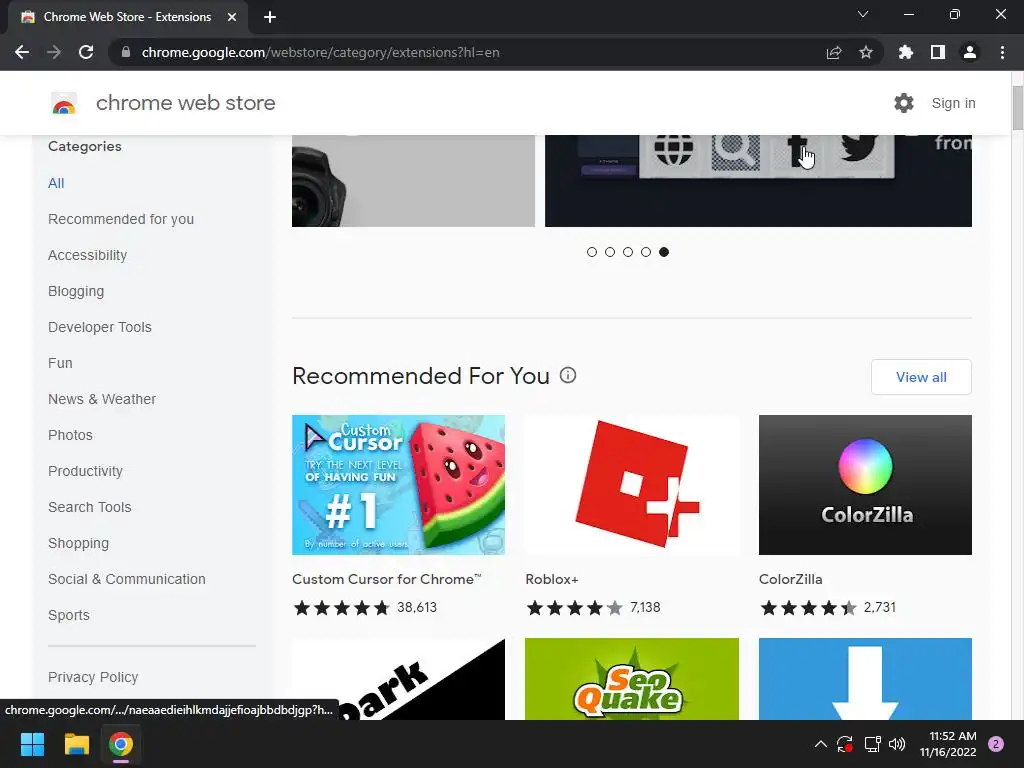Open the web store settings gear
Viewport: 1024px width, 768px height.
904,103
